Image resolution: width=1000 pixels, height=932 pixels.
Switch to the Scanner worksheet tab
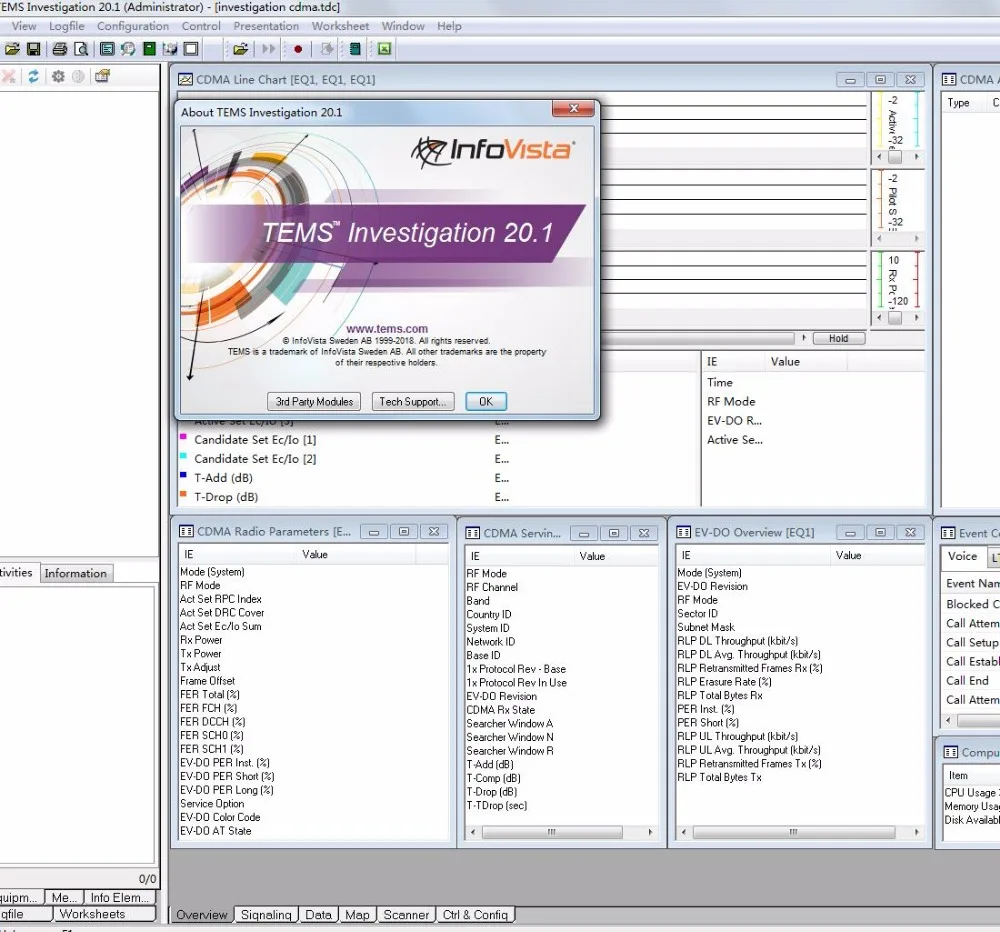[406, 915]
